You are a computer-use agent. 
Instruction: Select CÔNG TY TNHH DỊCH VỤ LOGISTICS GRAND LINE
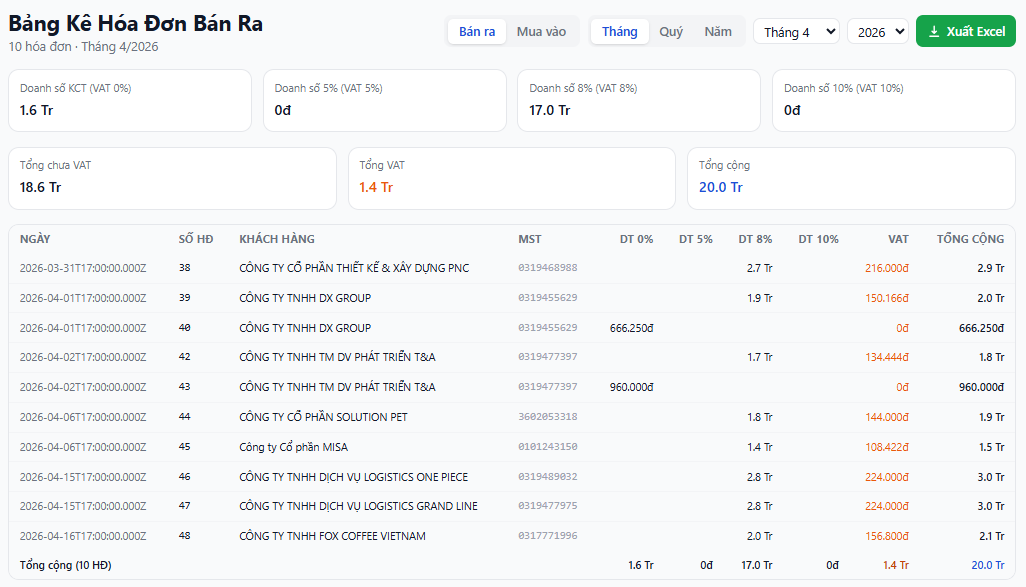click(x=359, y=506)
